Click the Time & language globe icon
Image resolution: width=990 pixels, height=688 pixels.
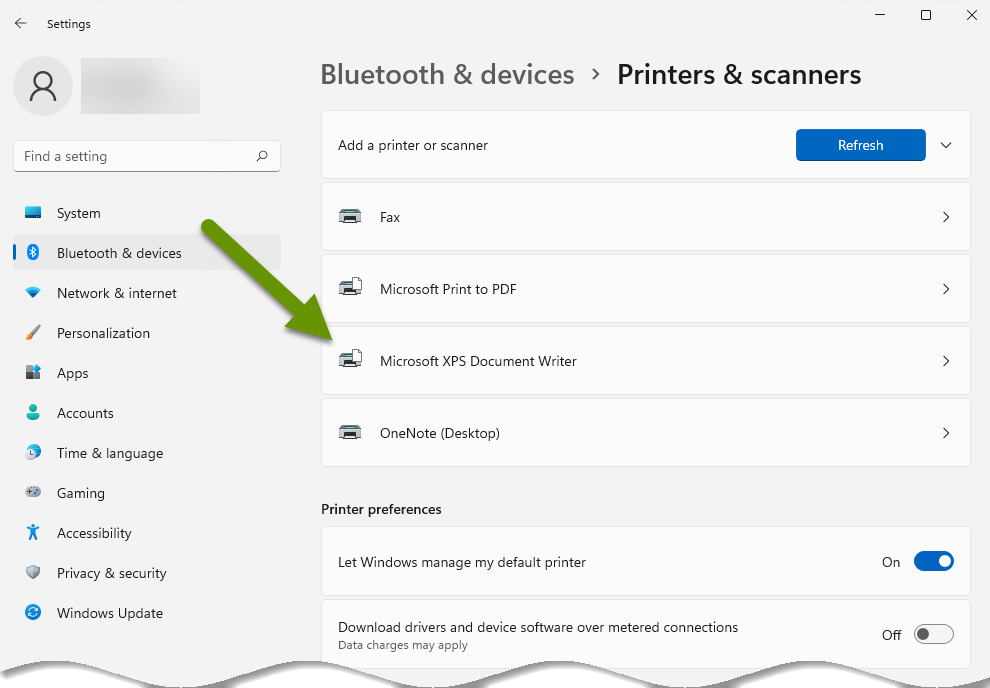[x=33, y=453]
